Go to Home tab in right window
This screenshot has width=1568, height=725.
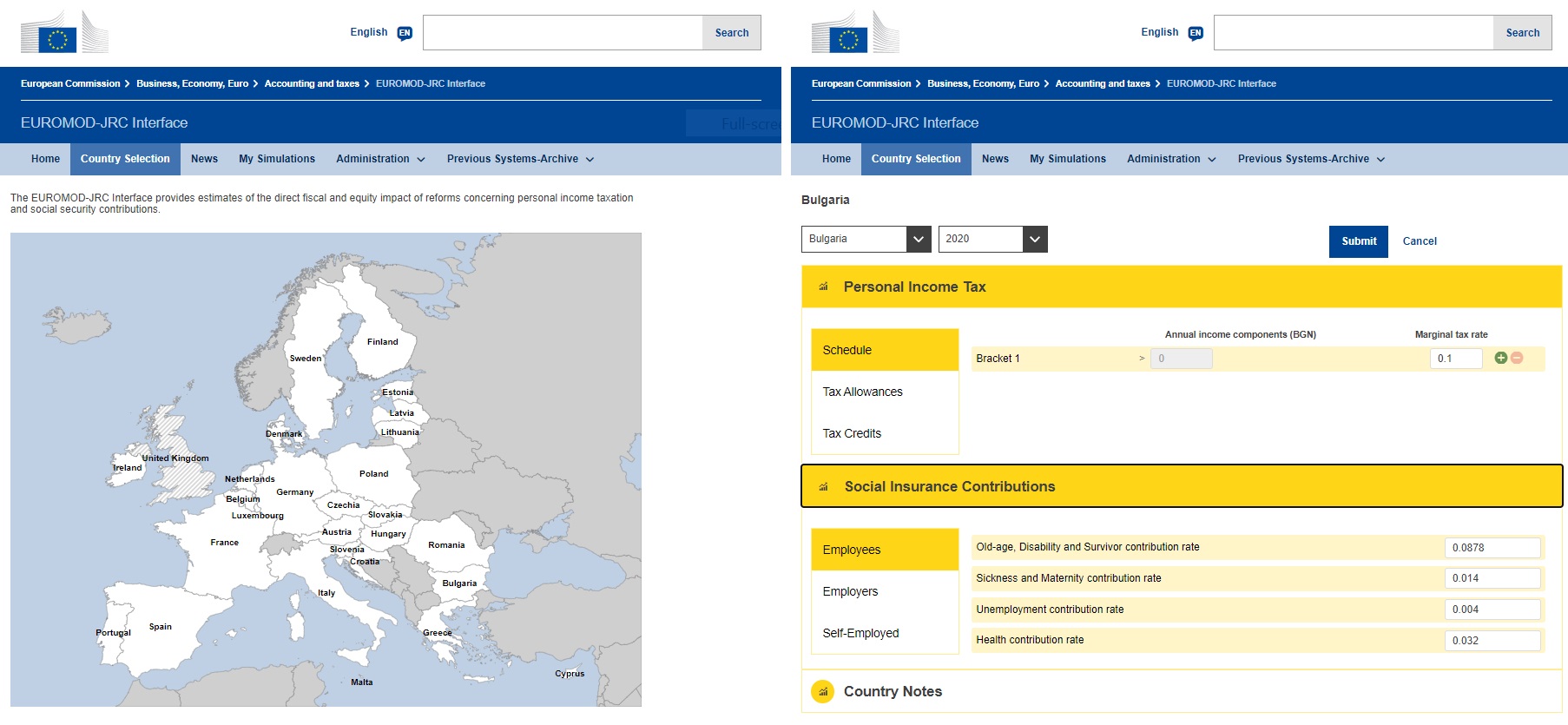pyautogui.click(x=836, y=159)
